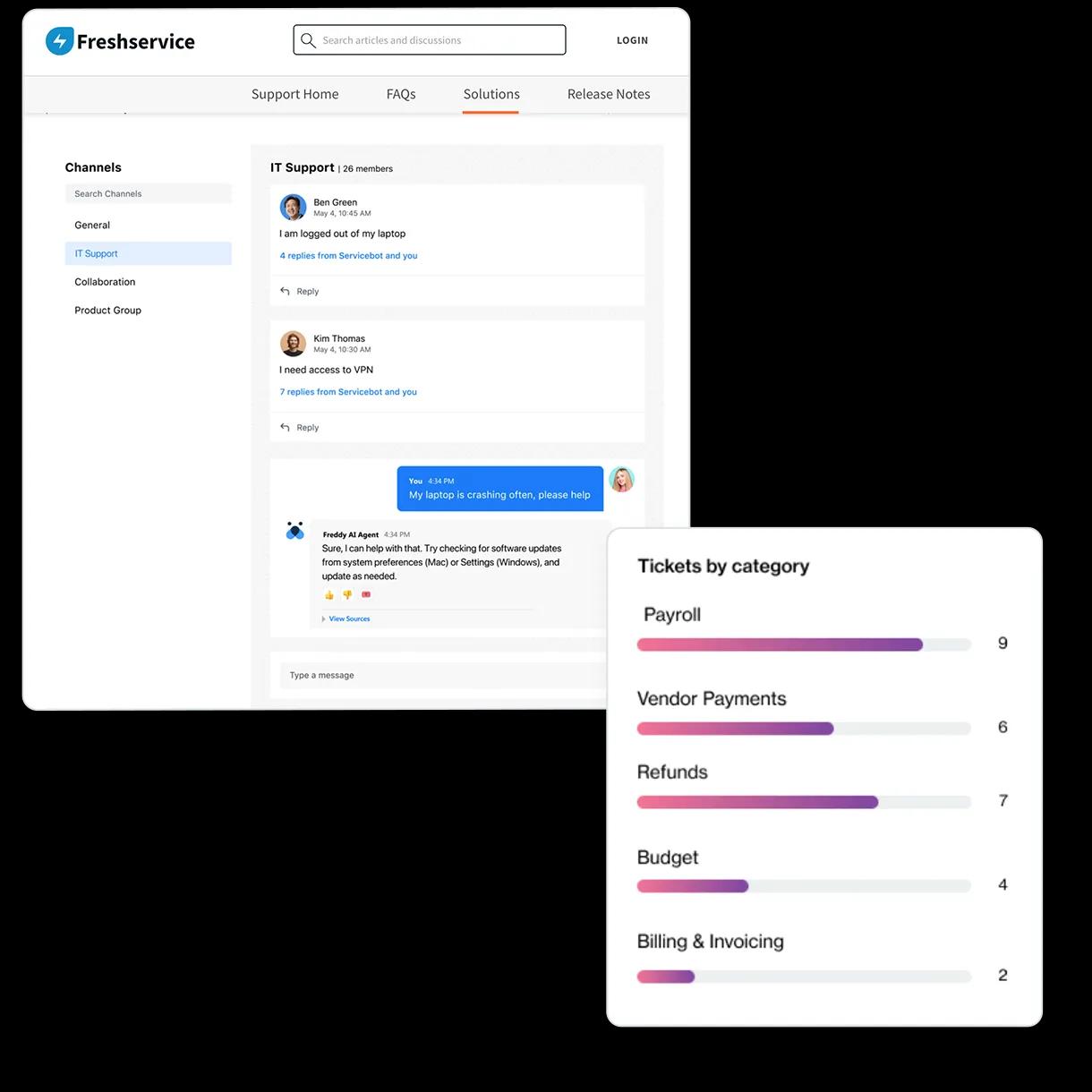Click Ben Green's profile avatar
1092x1092 pixels.
[293, 207]
